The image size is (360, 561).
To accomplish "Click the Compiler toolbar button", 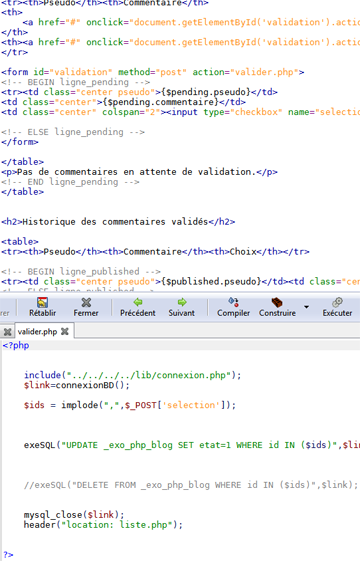I will coord(233,307).
